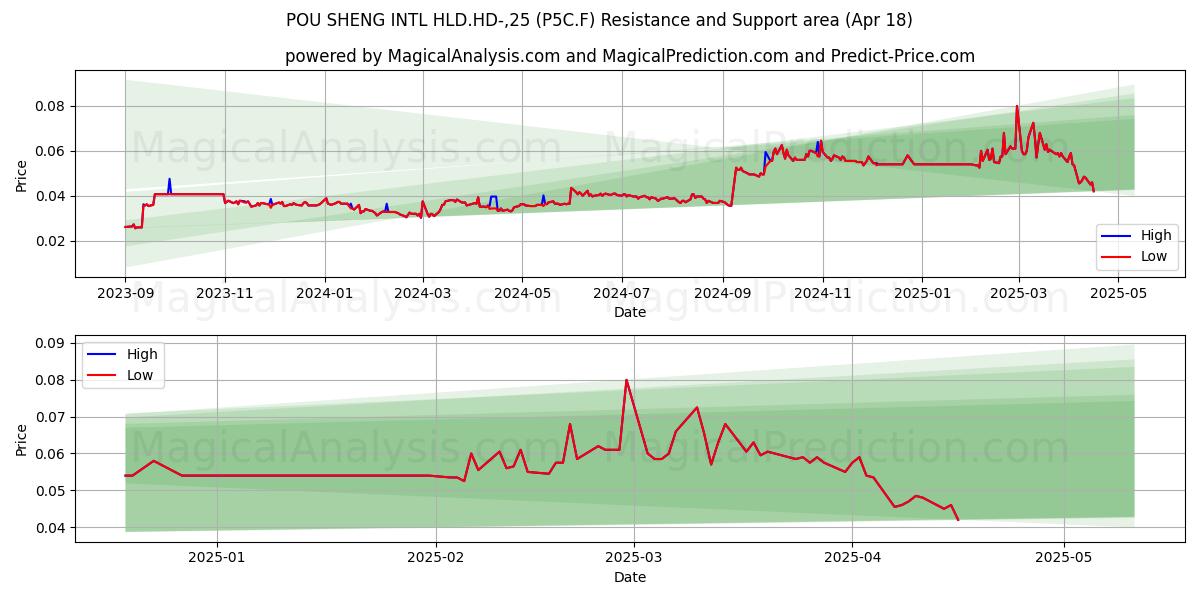The height and width of the screenshot is (600, 1200).
Task: Click the bottom chart 'Price' axis label
Action: [22, 440]
